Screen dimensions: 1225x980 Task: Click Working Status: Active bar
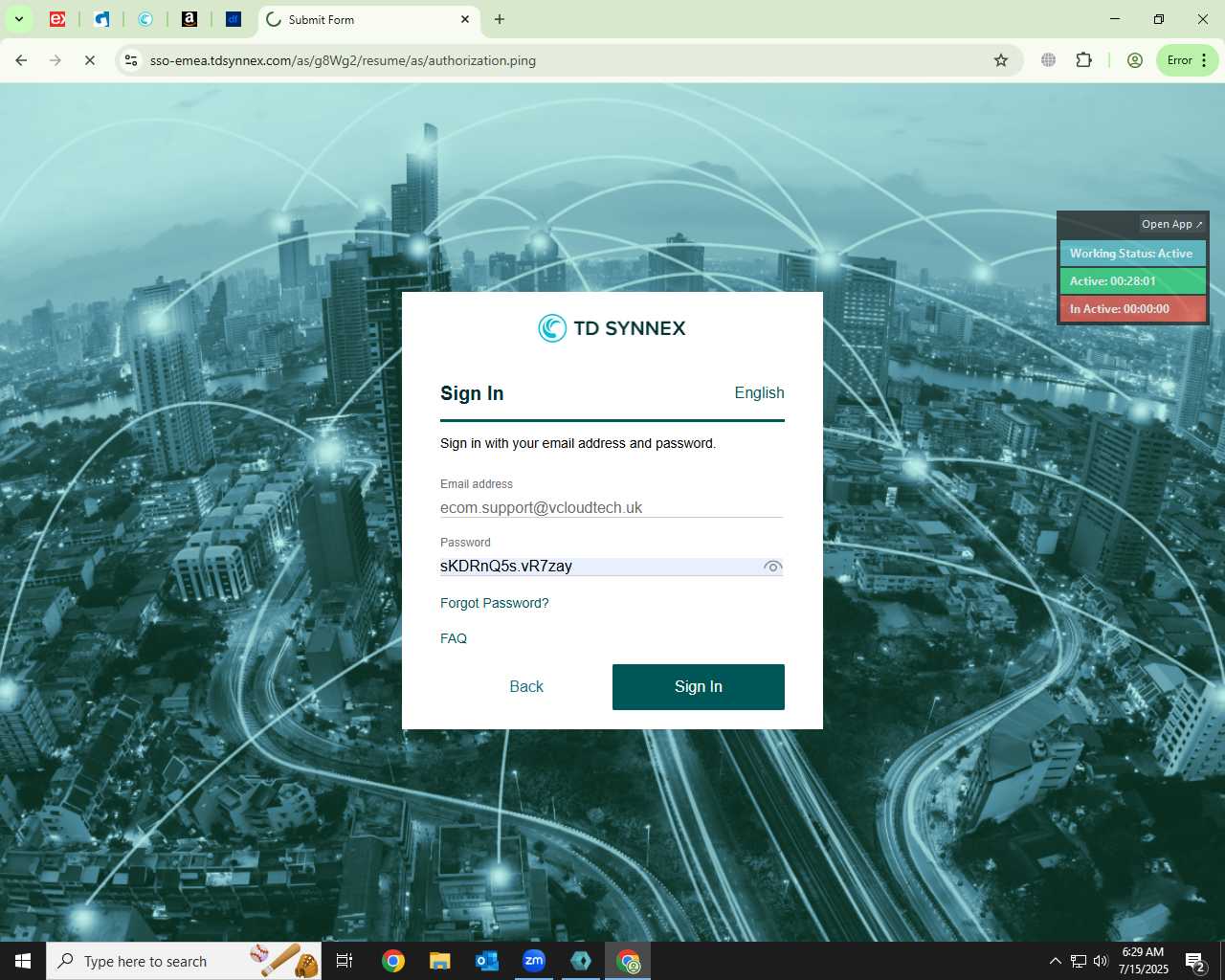(x=1132, y=254)
